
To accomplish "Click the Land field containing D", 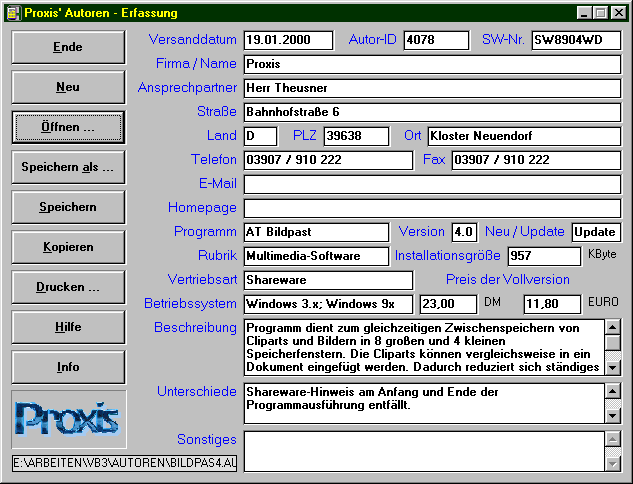I will [x=260, y=136].
